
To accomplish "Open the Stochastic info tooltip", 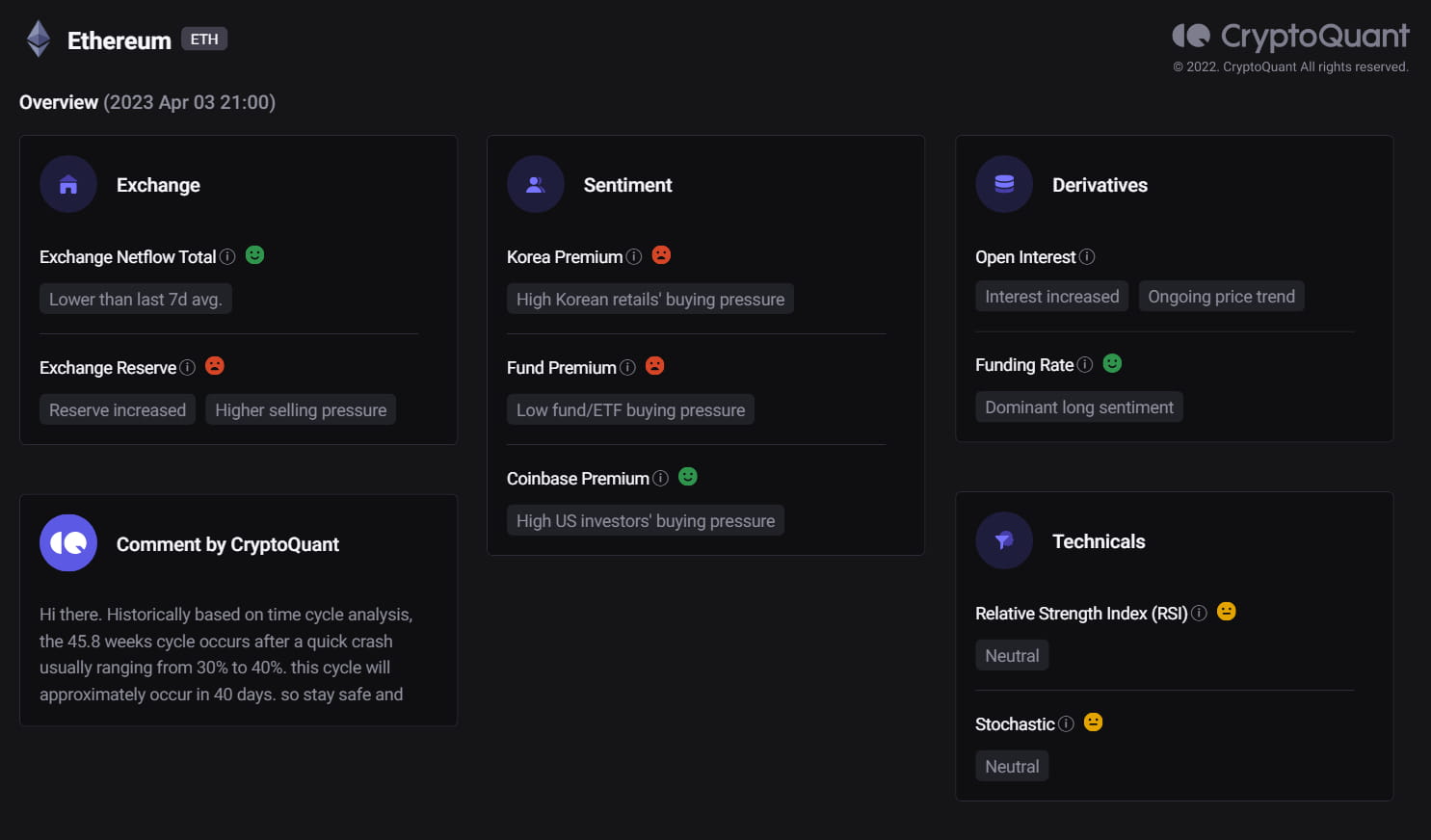I will click(1067, 723).
